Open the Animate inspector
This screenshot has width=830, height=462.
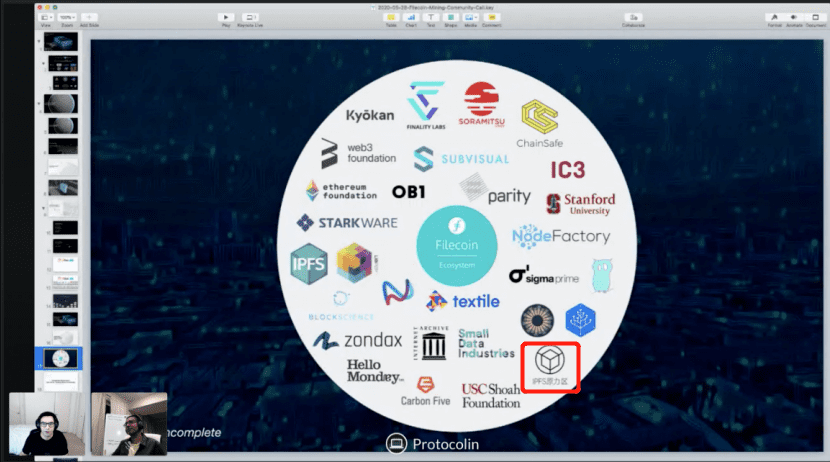pos(794,17)
